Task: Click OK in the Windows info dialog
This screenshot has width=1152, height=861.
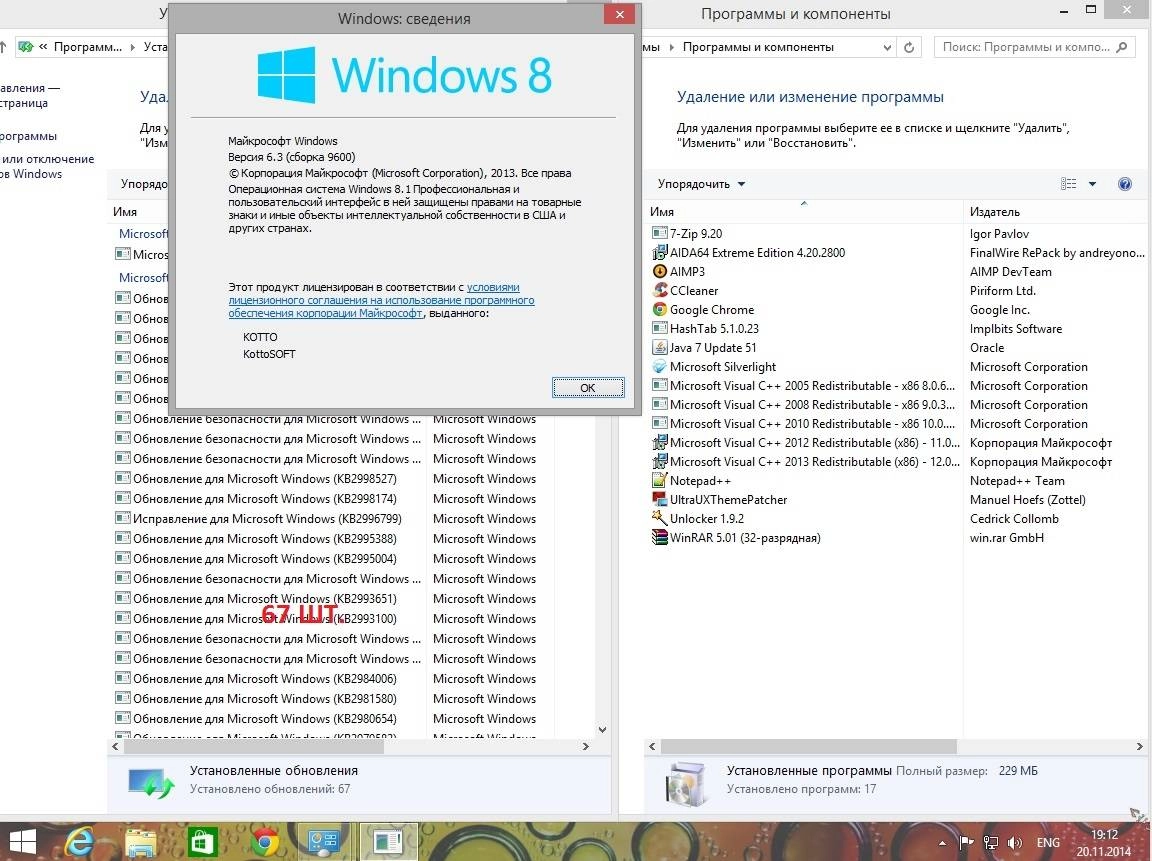Action: [x=588, y=388]
